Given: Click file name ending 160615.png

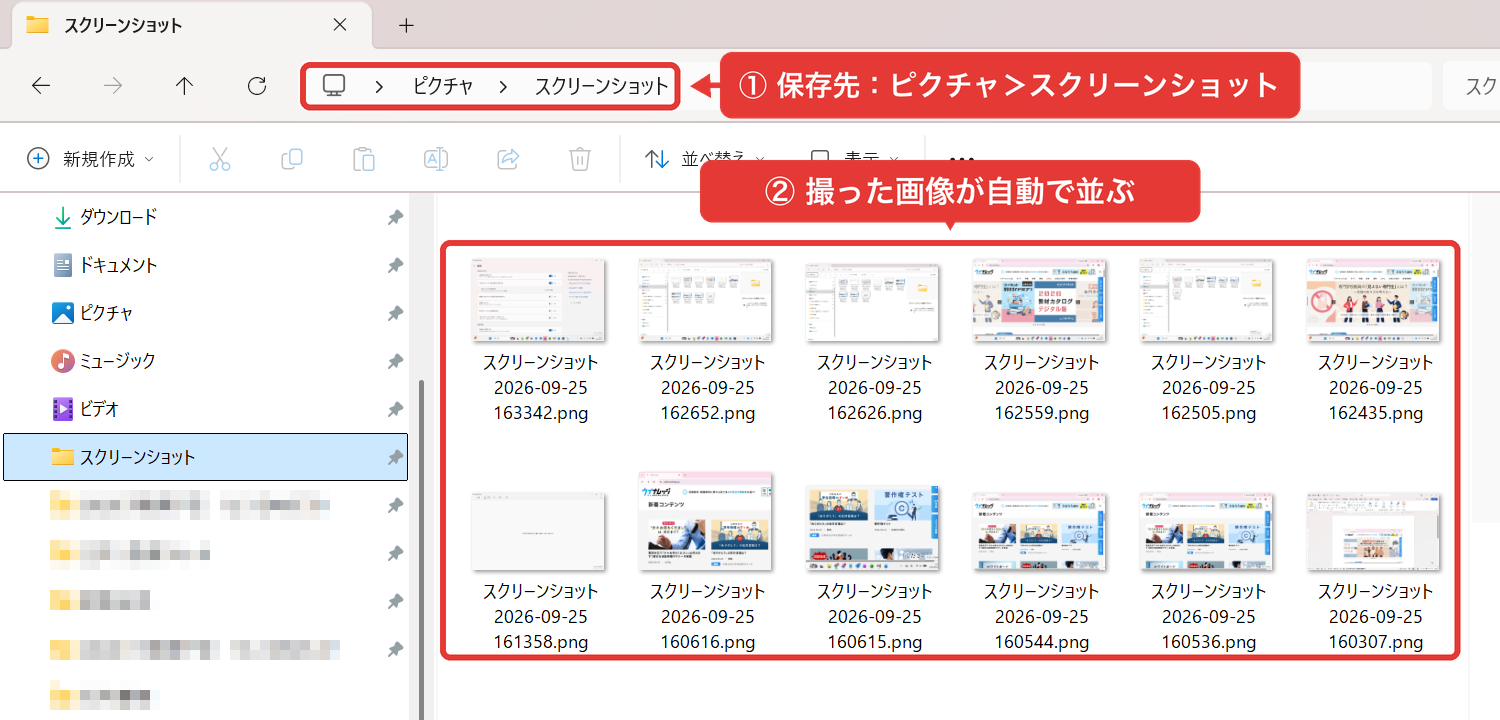Looking at the screenshot, I should click(874, 617).
